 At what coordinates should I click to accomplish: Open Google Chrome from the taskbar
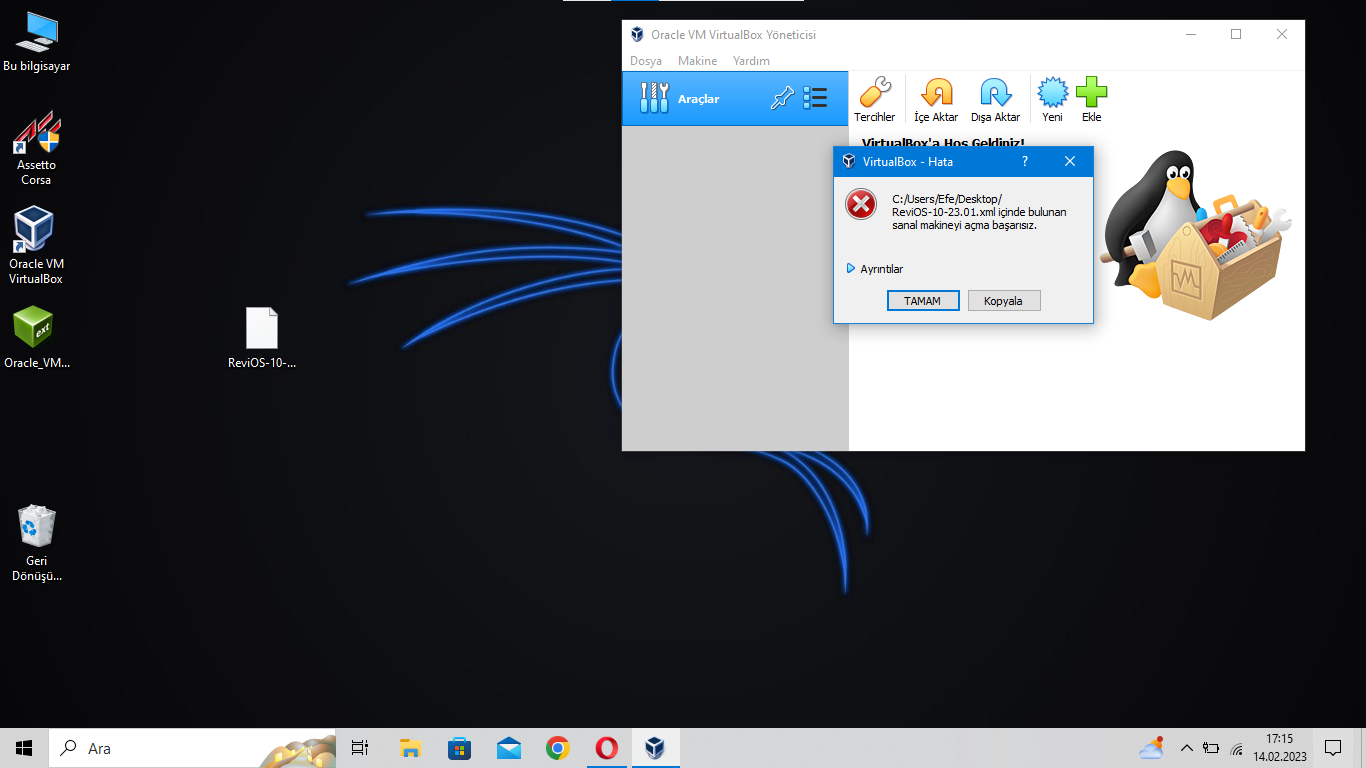pyautogui.click(x=557, y=748)
